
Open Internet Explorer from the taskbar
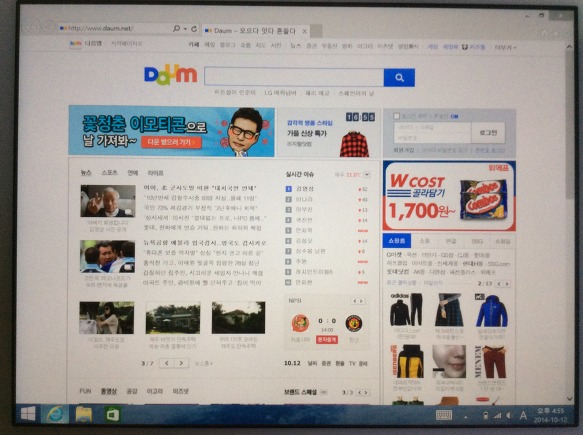coord(55,414)
